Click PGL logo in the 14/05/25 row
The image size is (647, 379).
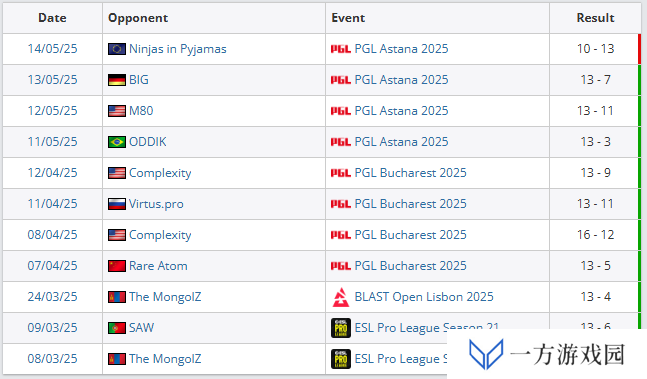point(341,49)
